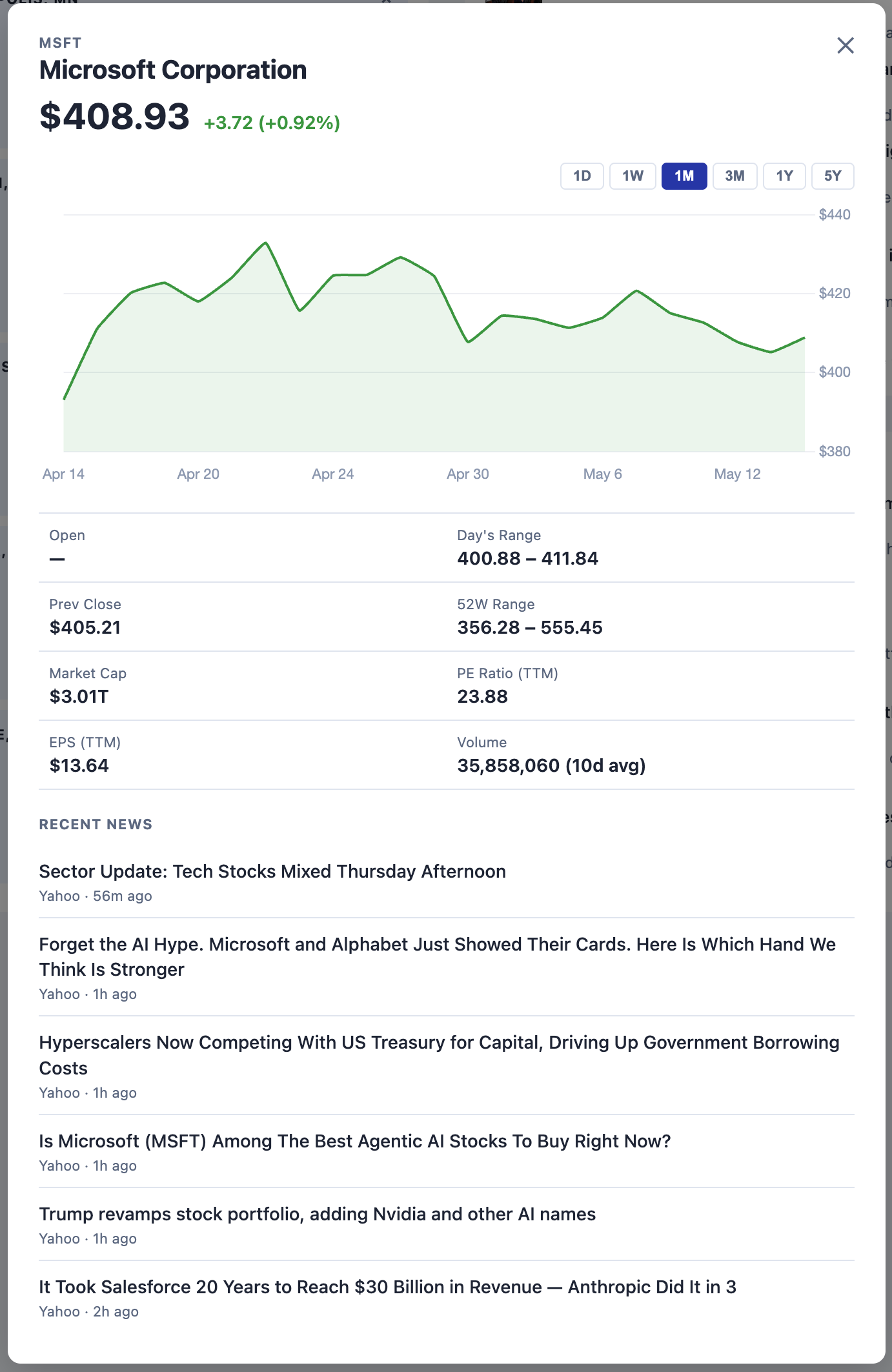Click the Open value dash
This screenshot has width=892, height=1372.
(57, 559)
